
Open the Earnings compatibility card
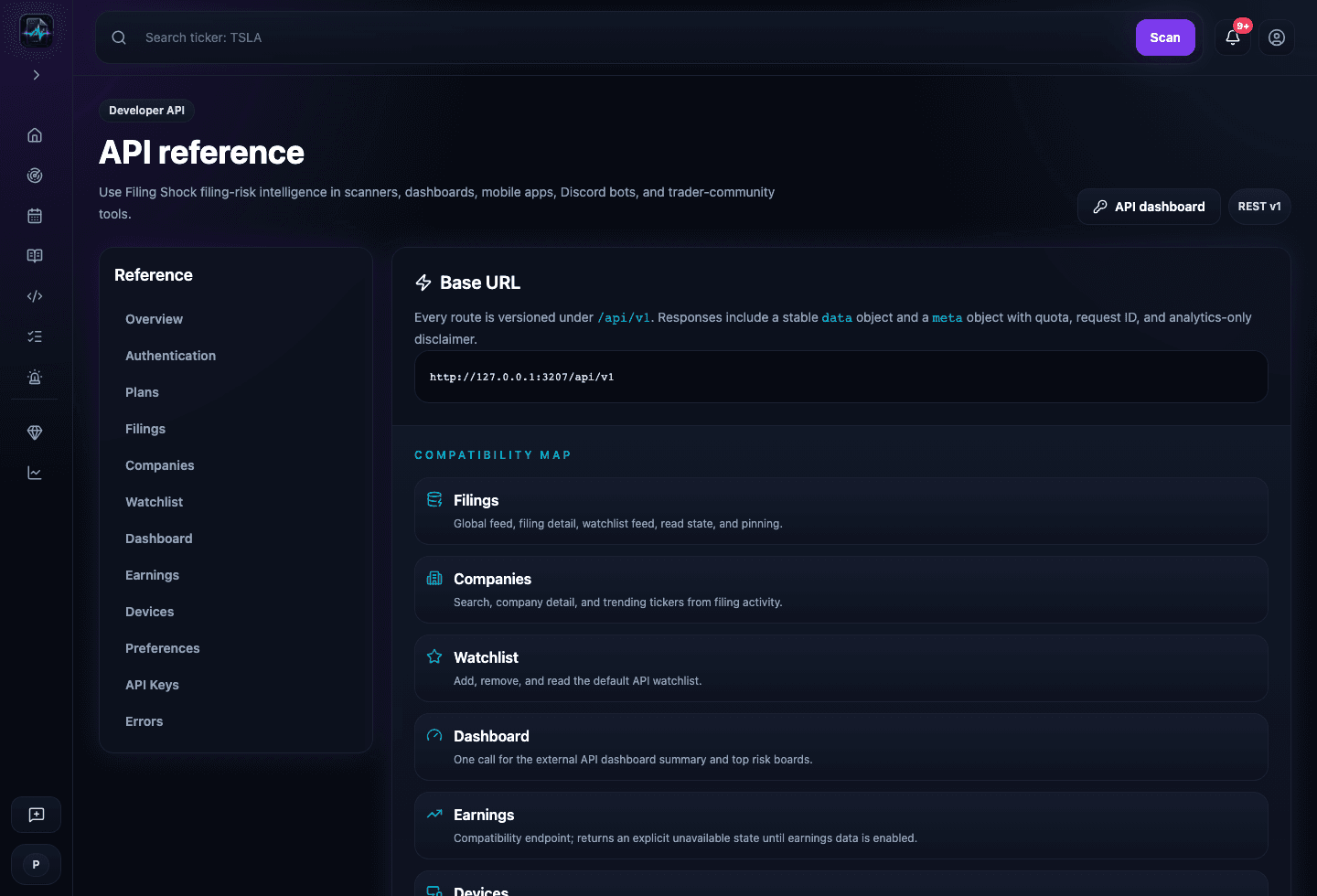(841, 826)
